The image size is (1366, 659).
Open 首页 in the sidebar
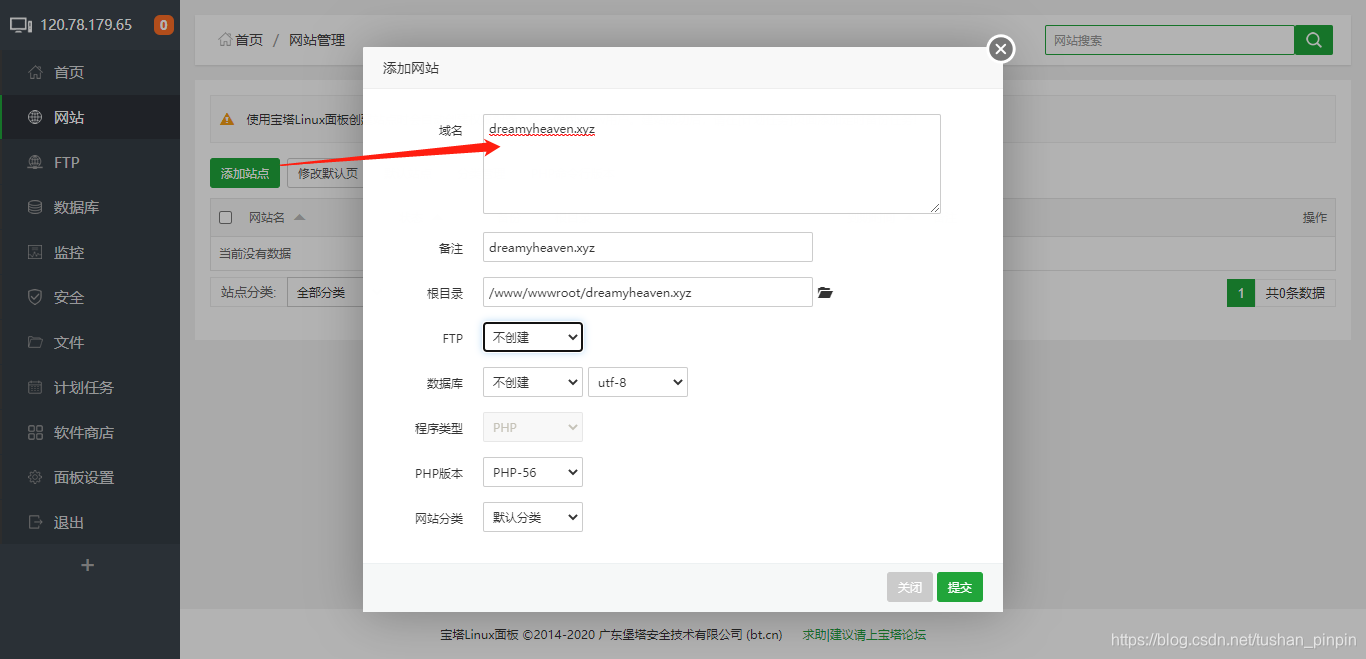(x=90, y=72)
